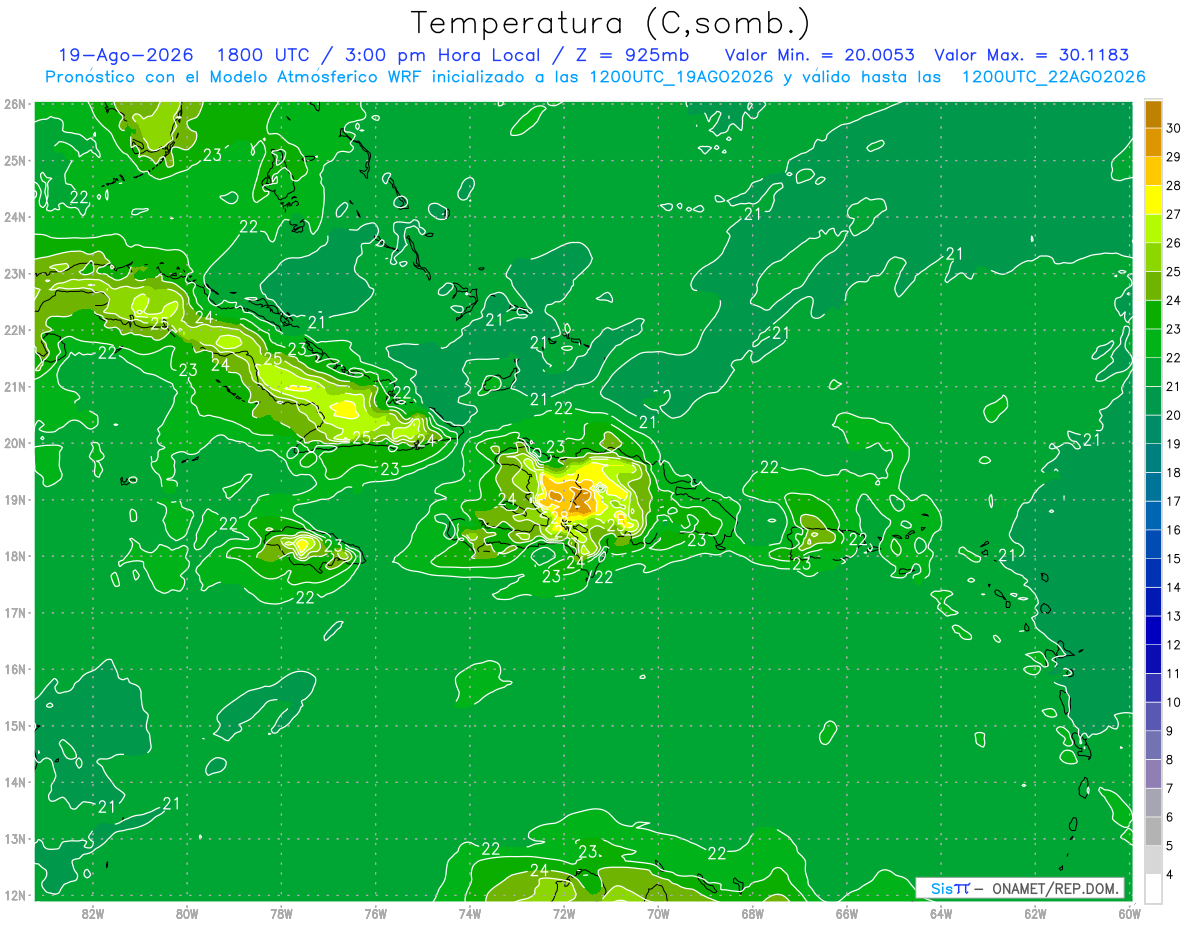
Task: Click color scale label '16'
Action: (1174, 530)
